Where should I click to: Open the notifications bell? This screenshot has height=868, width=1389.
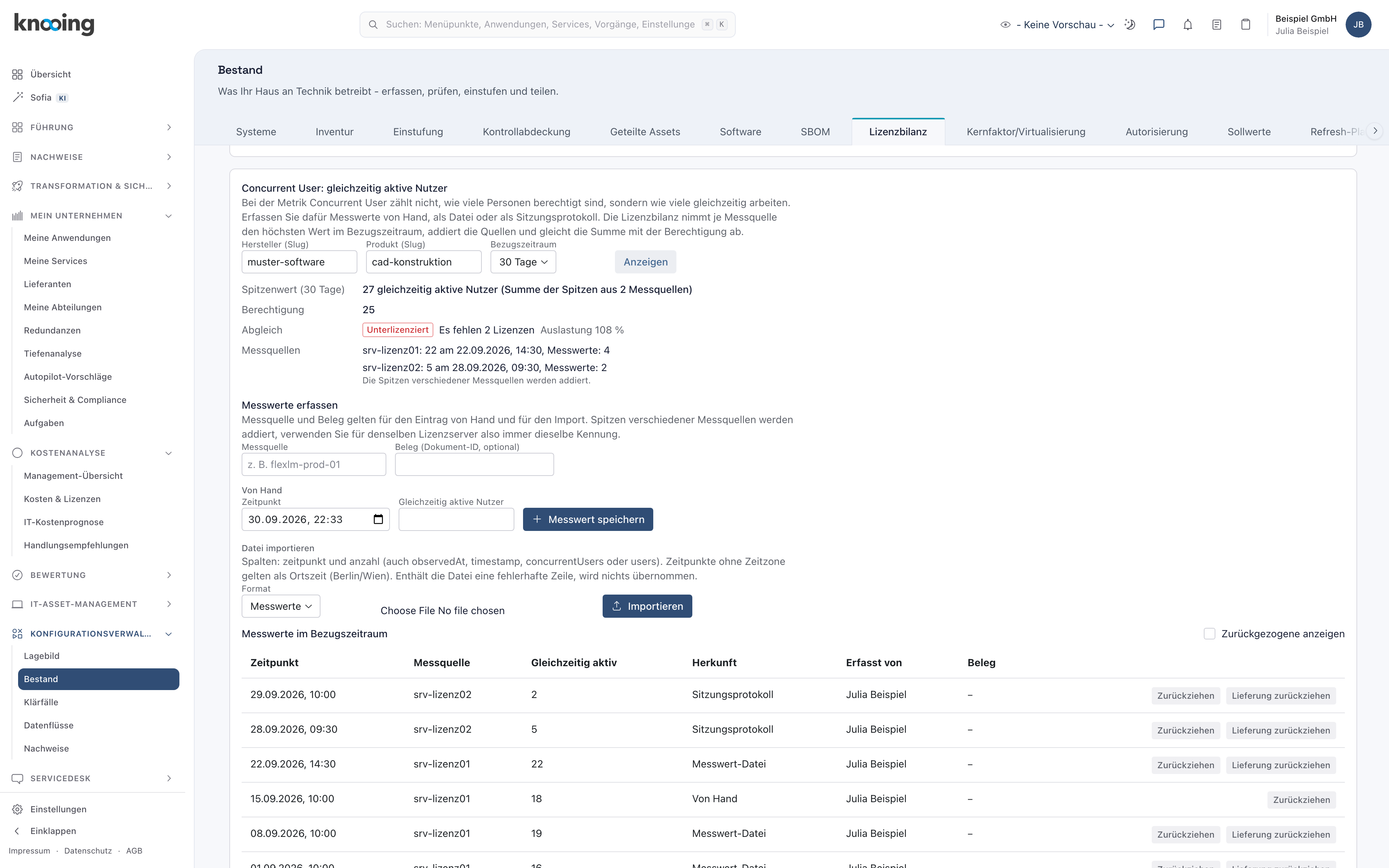coord(1188,25)
